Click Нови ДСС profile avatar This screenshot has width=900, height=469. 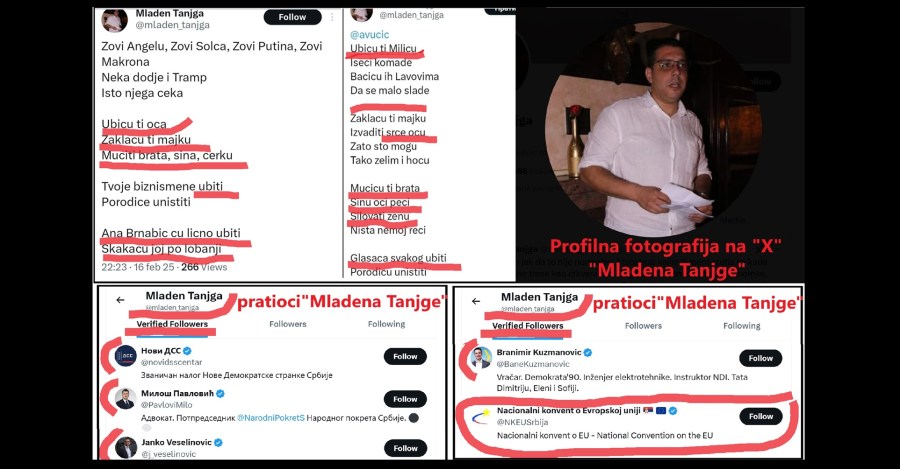[x=126, y=355]
